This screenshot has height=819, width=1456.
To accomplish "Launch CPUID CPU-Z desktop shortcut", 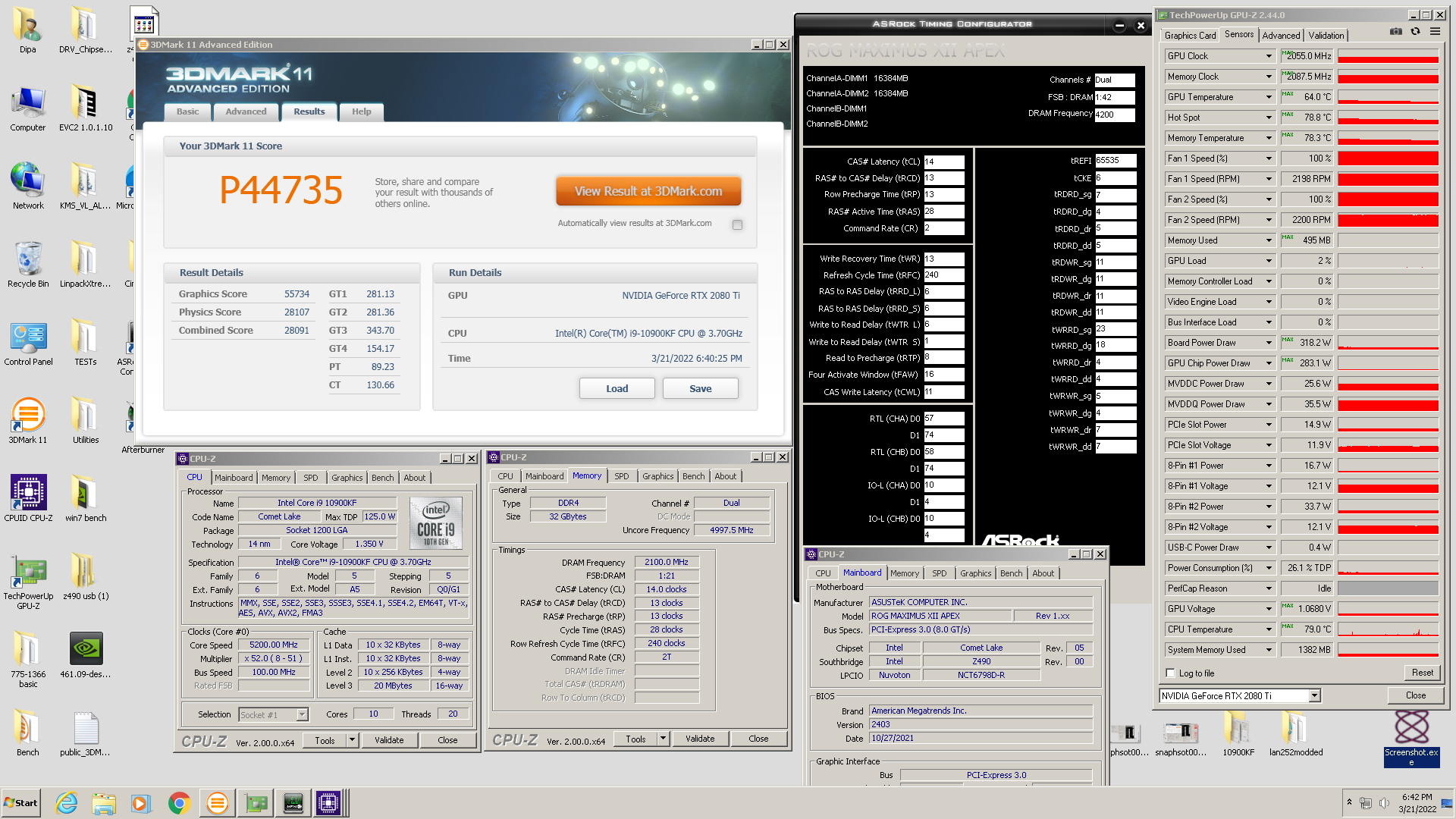I will point(28,499).
